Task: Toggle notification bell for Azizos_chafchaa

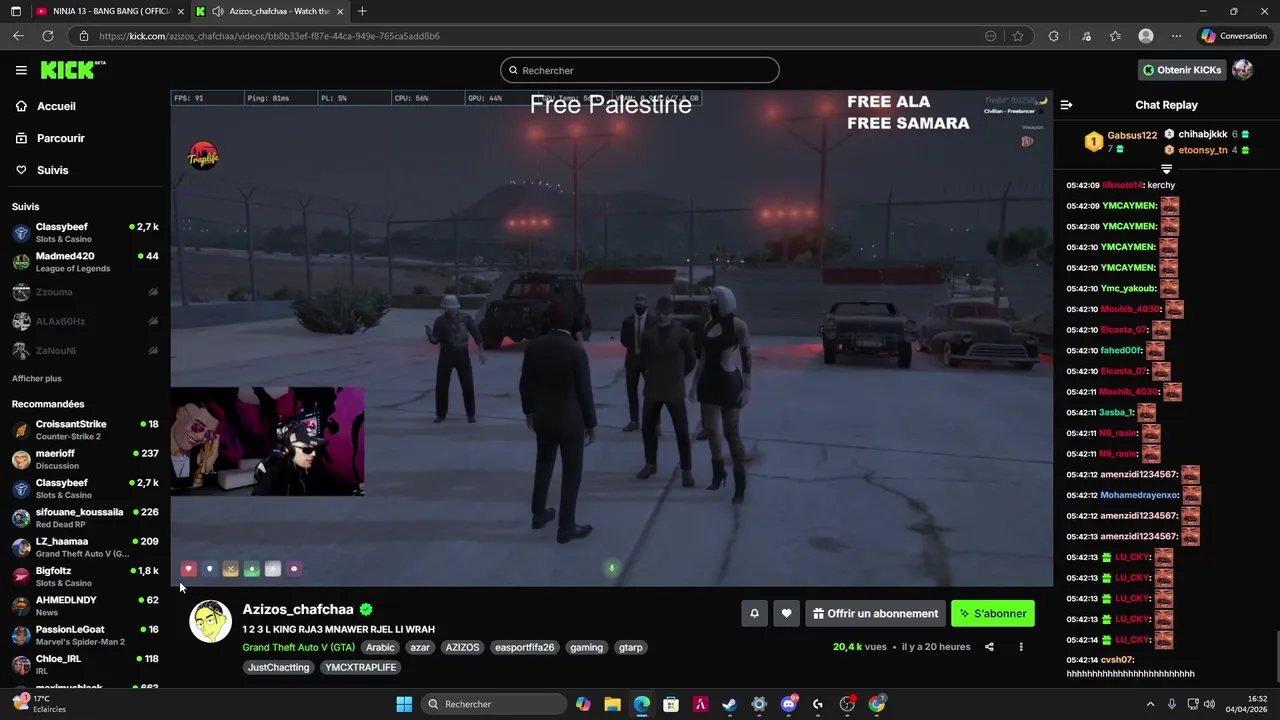Action: [754, 614]
